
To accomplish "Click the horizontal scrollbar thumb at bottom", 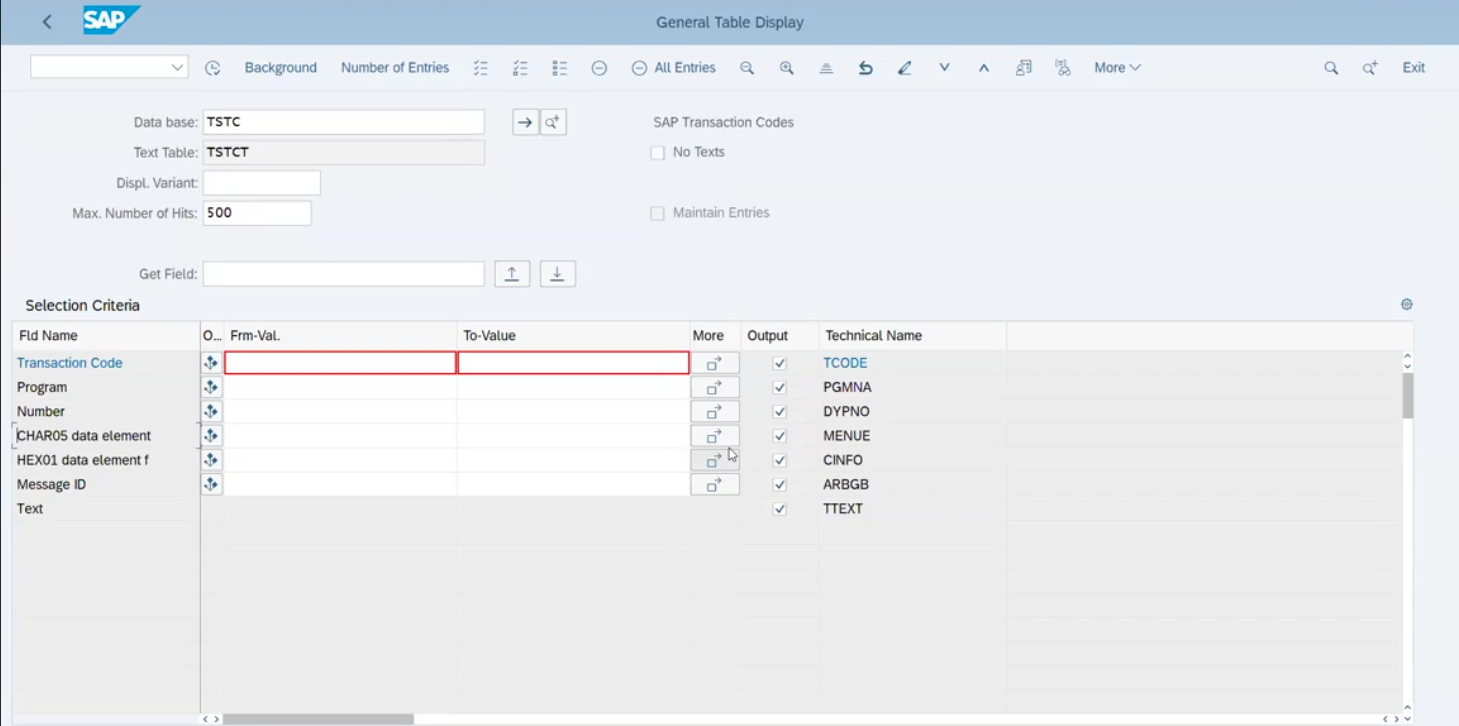I will tap(318, 719).
